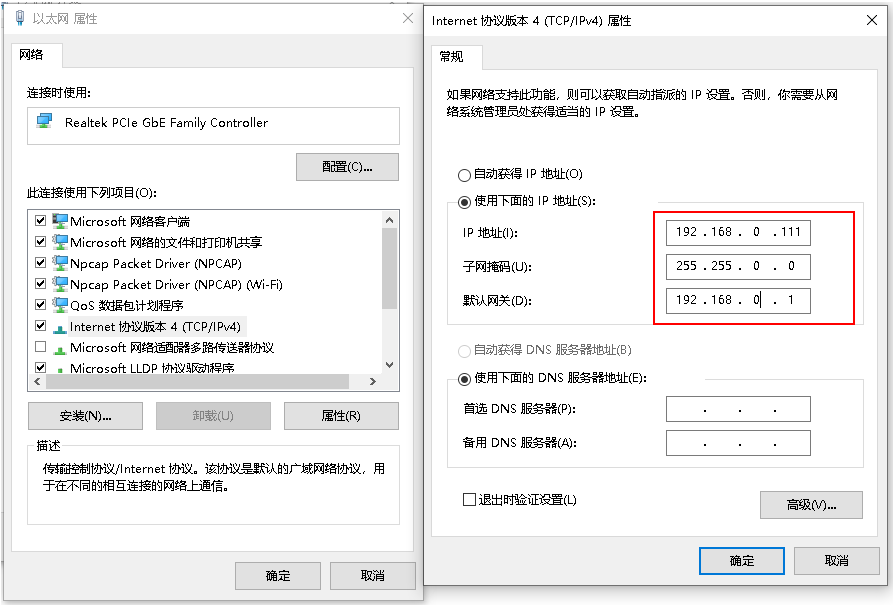Click the 首选 DNS 服务器 input field

pyautogui.click(x=737, y=410)
